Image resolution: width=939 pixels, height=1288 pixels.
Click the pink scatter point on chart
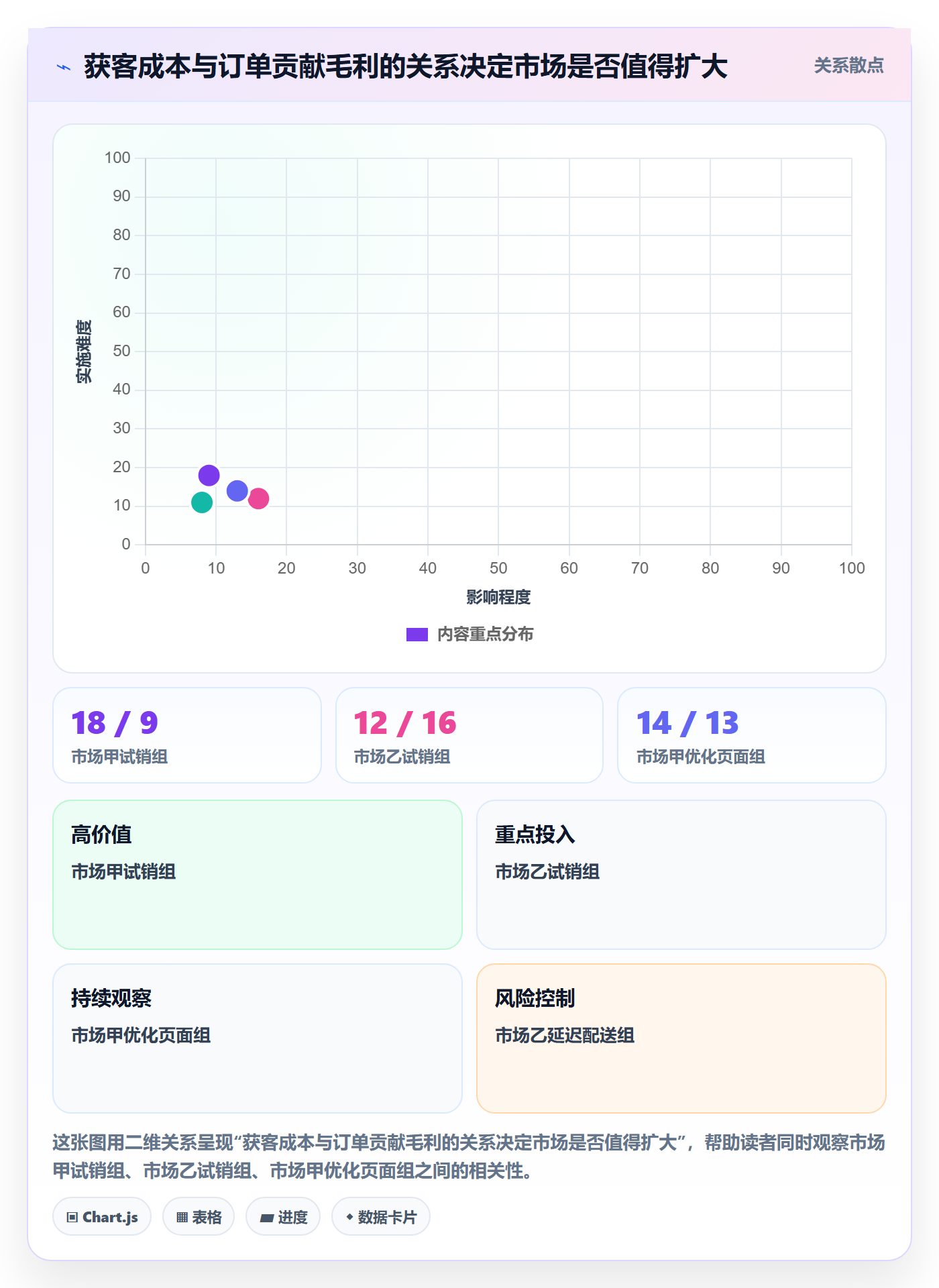259,498
